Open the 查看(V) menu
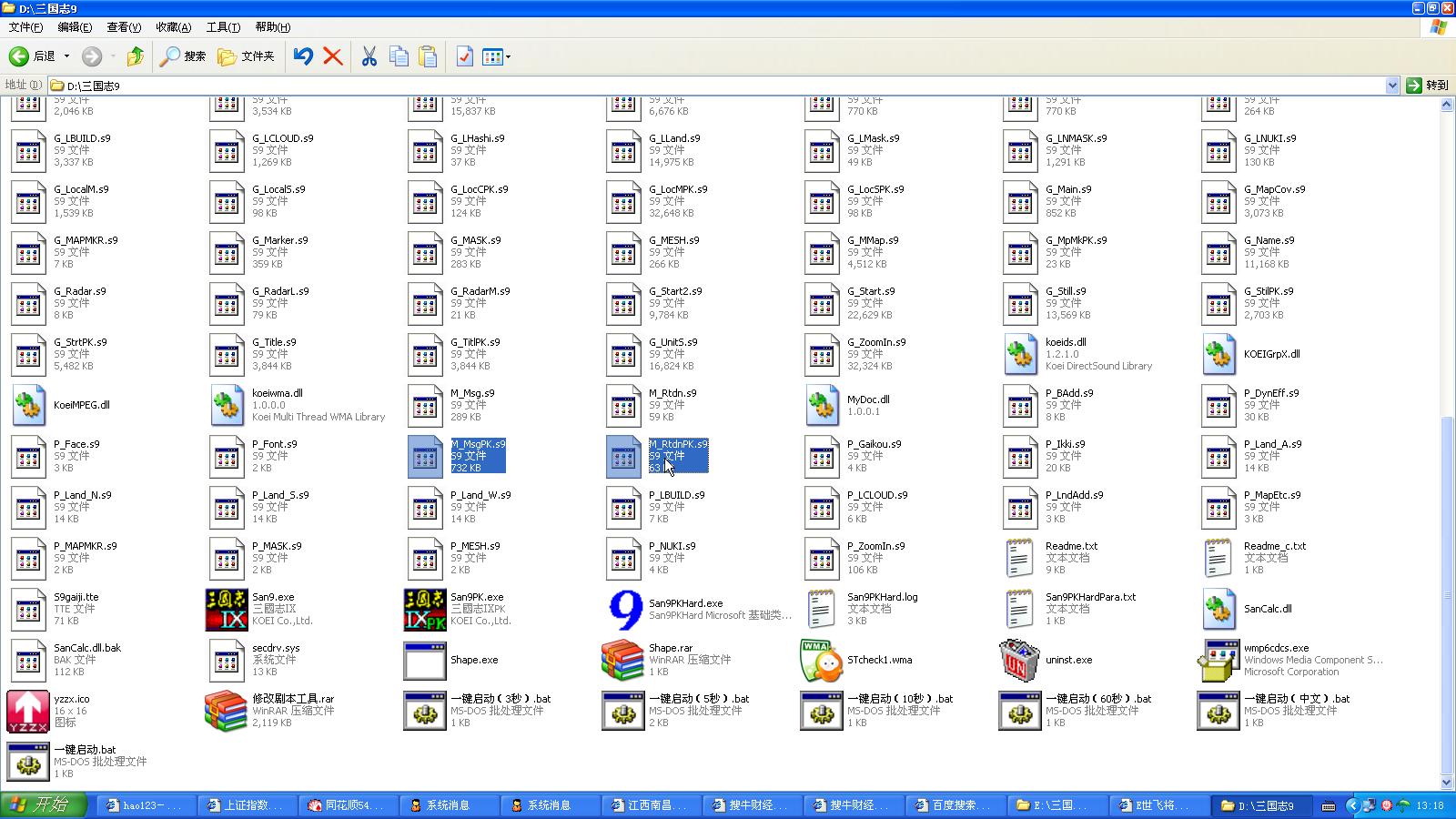The image size is (1456, 819). pos(124,27)
